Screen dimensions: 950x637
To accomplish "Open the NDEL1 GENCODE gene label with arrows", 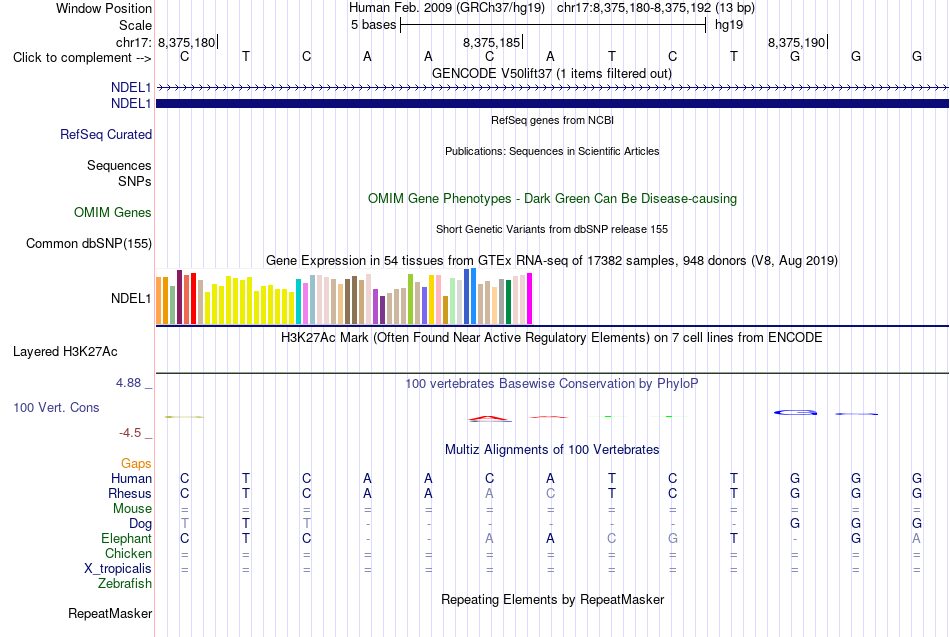I will click(131, 87).
